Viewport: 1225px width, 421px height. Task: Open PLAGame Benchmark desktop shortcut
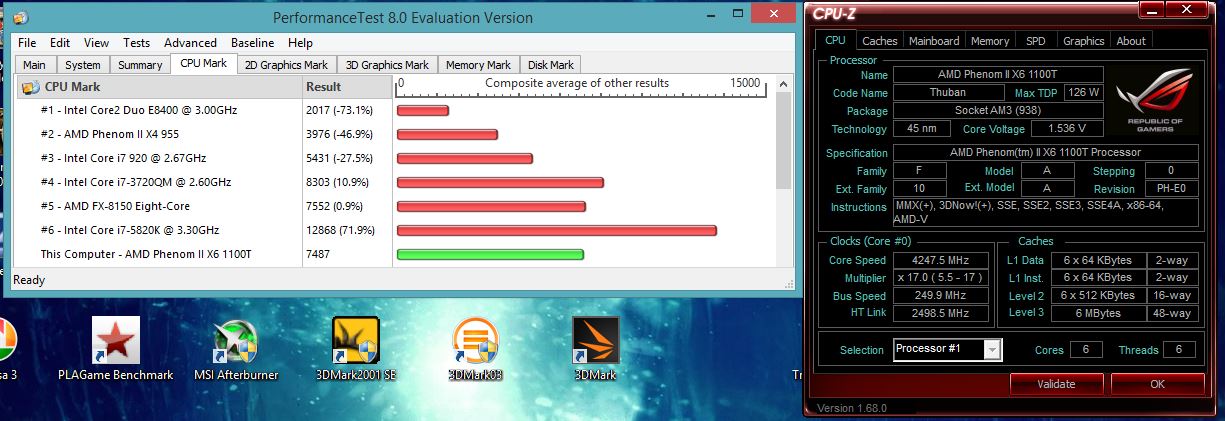pos(115,347)
